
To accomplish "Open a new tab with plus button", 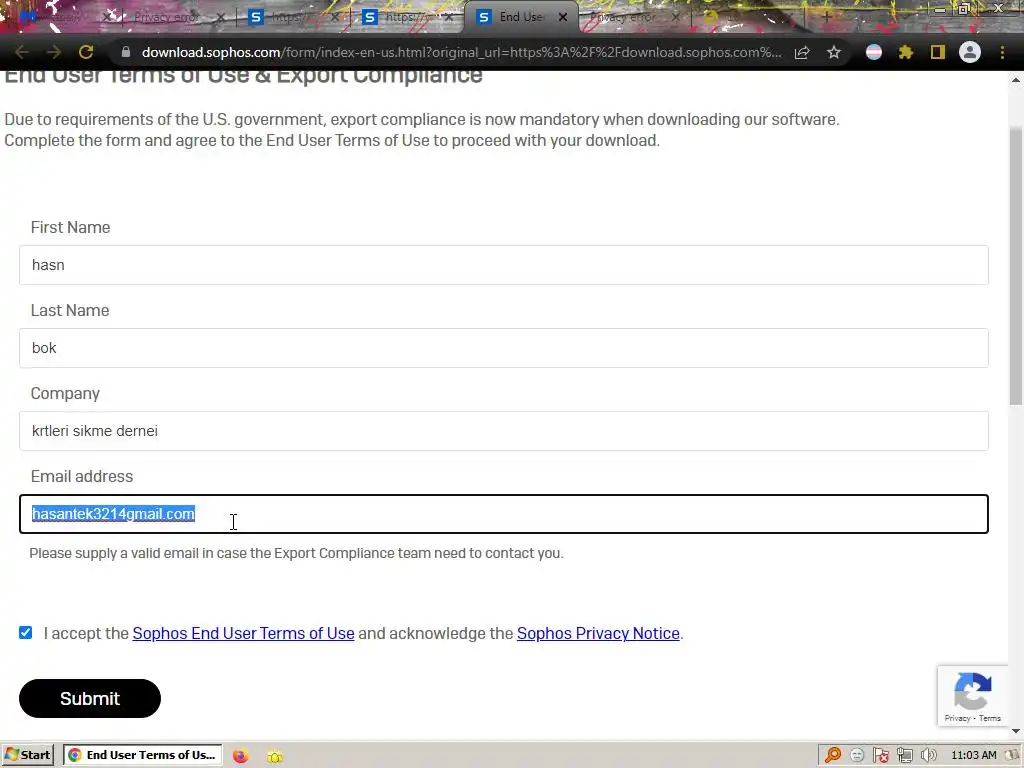I will click(826, 17).
